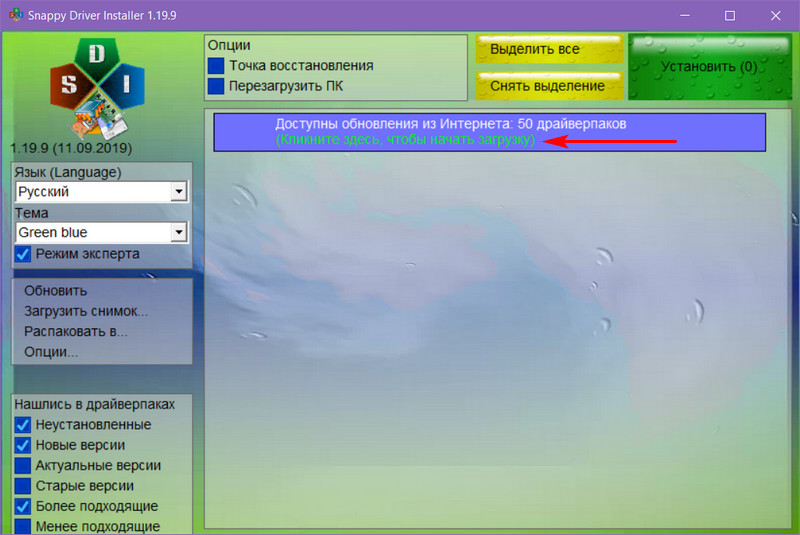This screenshot has width=800, height=535.
Task: Click the green Установить (0) button
Action: click(x=710, y=67)
